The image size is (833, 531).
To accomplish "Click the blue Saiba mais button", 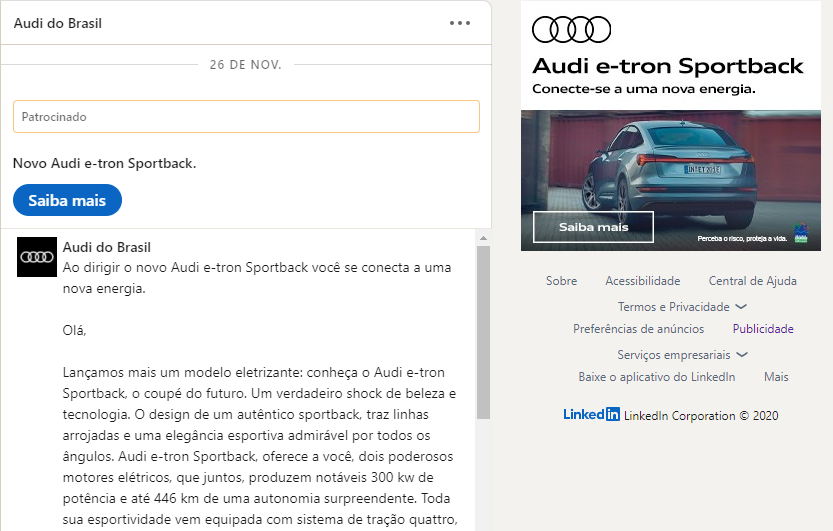I will [x=67, y=200].
